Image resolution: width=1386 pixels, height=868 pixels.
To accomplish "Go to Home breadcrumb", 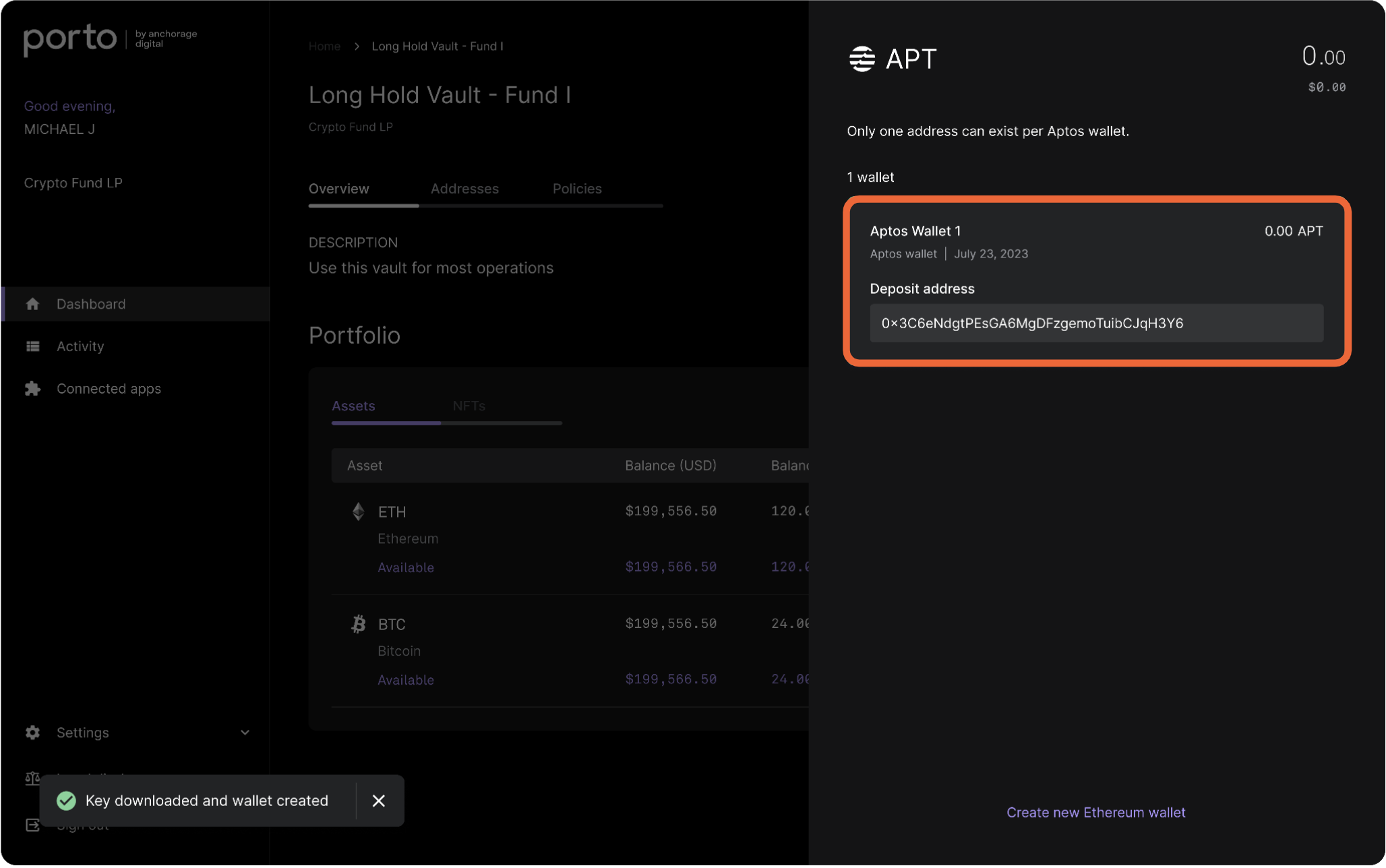I will coord(324,46).
